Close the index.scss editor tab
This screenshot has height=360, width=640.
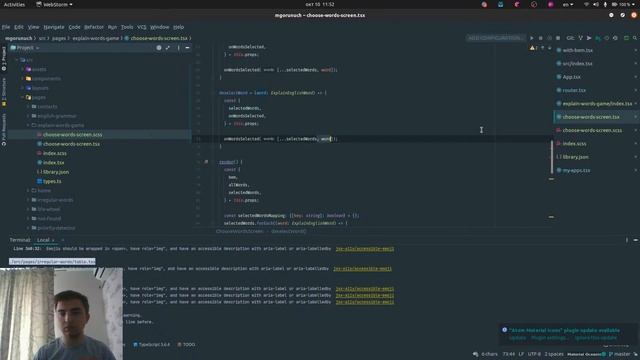636,144
